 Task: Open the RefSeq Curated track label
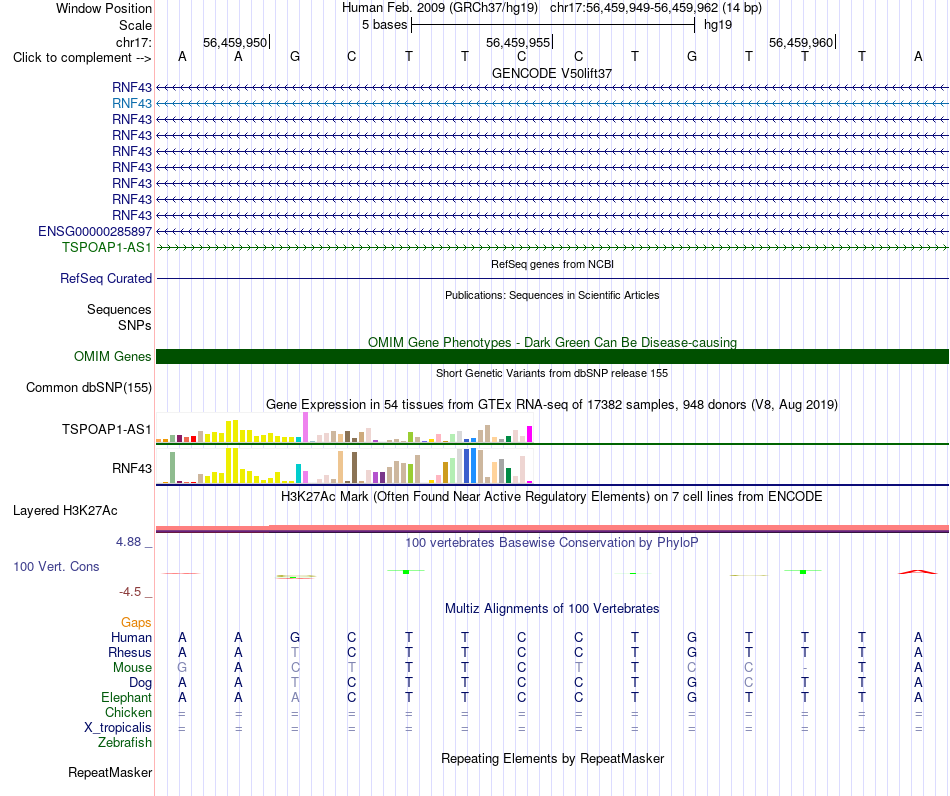coord(106,279)
